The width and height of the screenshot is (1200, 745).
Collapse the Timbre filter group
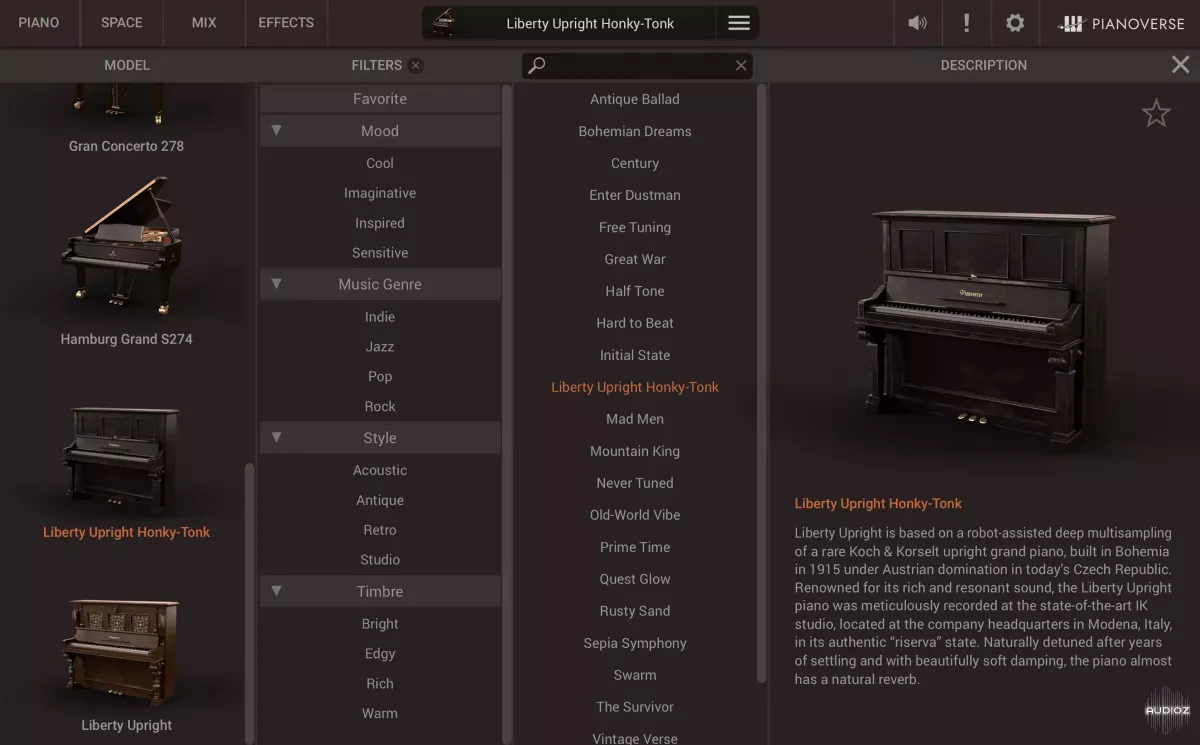point(276,591)
